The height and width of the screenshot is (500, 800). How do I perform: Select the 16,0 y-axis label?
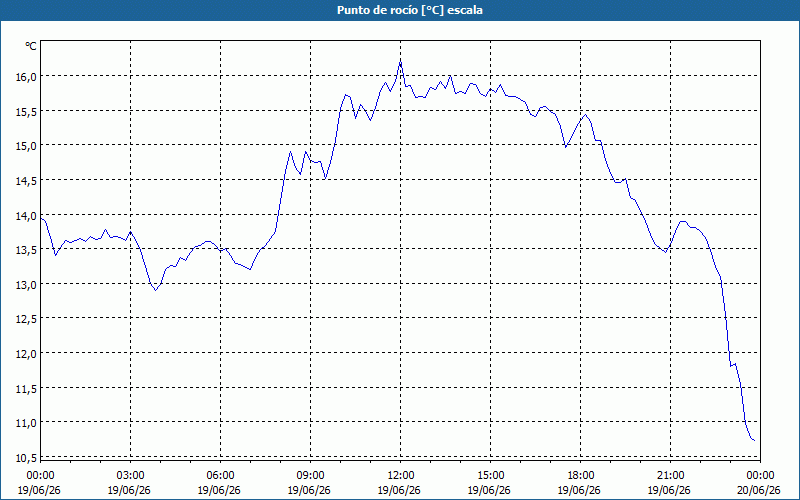tap(27, 77)
